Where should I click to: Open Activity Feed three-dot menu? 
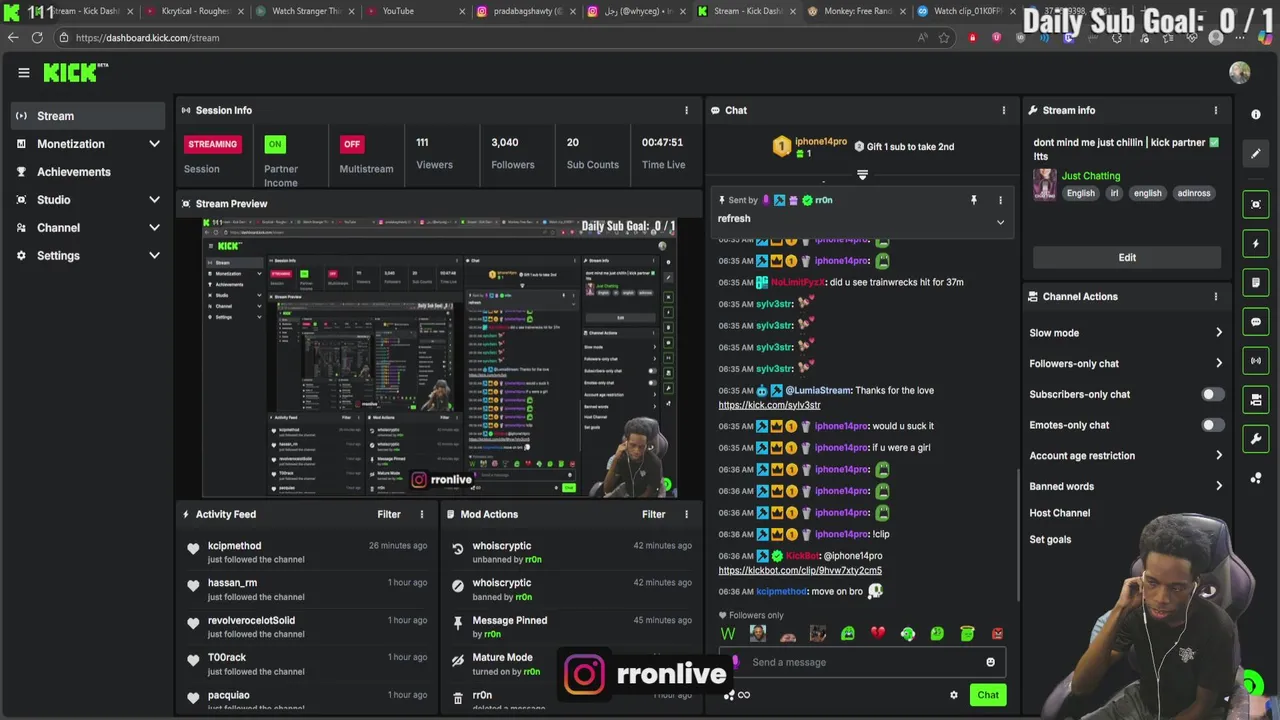421,514
